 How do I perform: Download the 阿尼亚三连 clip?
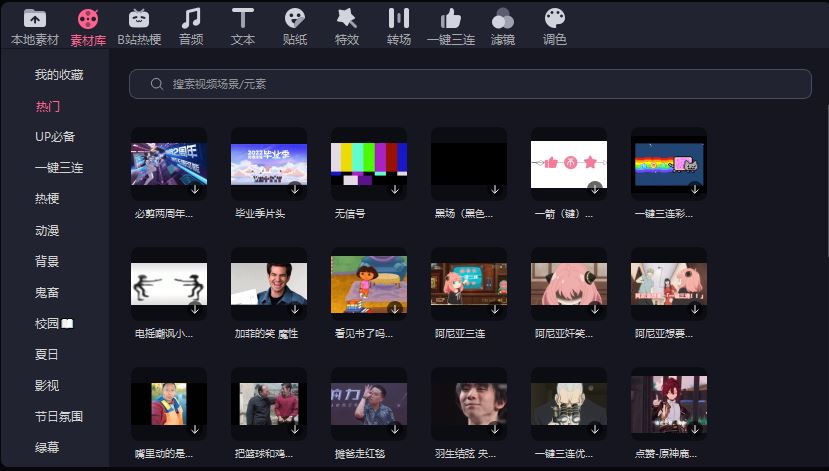tap(494, 309)
